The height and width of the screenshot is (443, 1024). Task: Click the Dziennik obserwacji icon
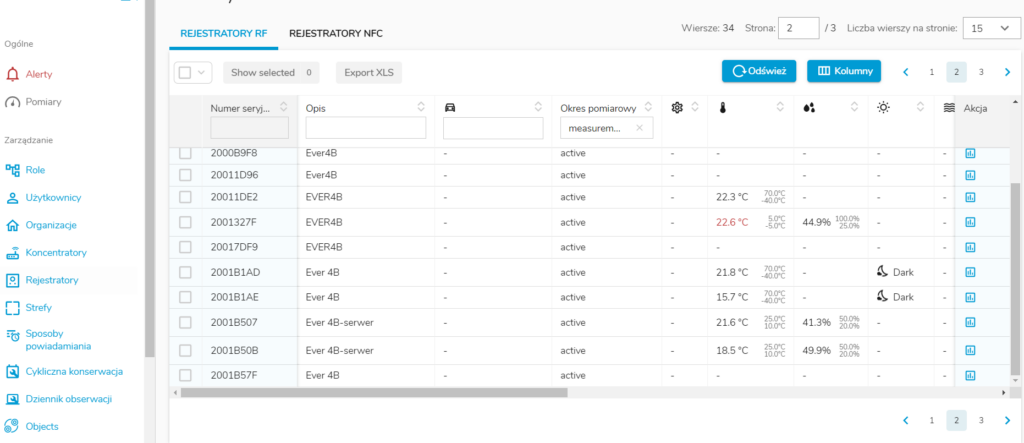[12, 399]
